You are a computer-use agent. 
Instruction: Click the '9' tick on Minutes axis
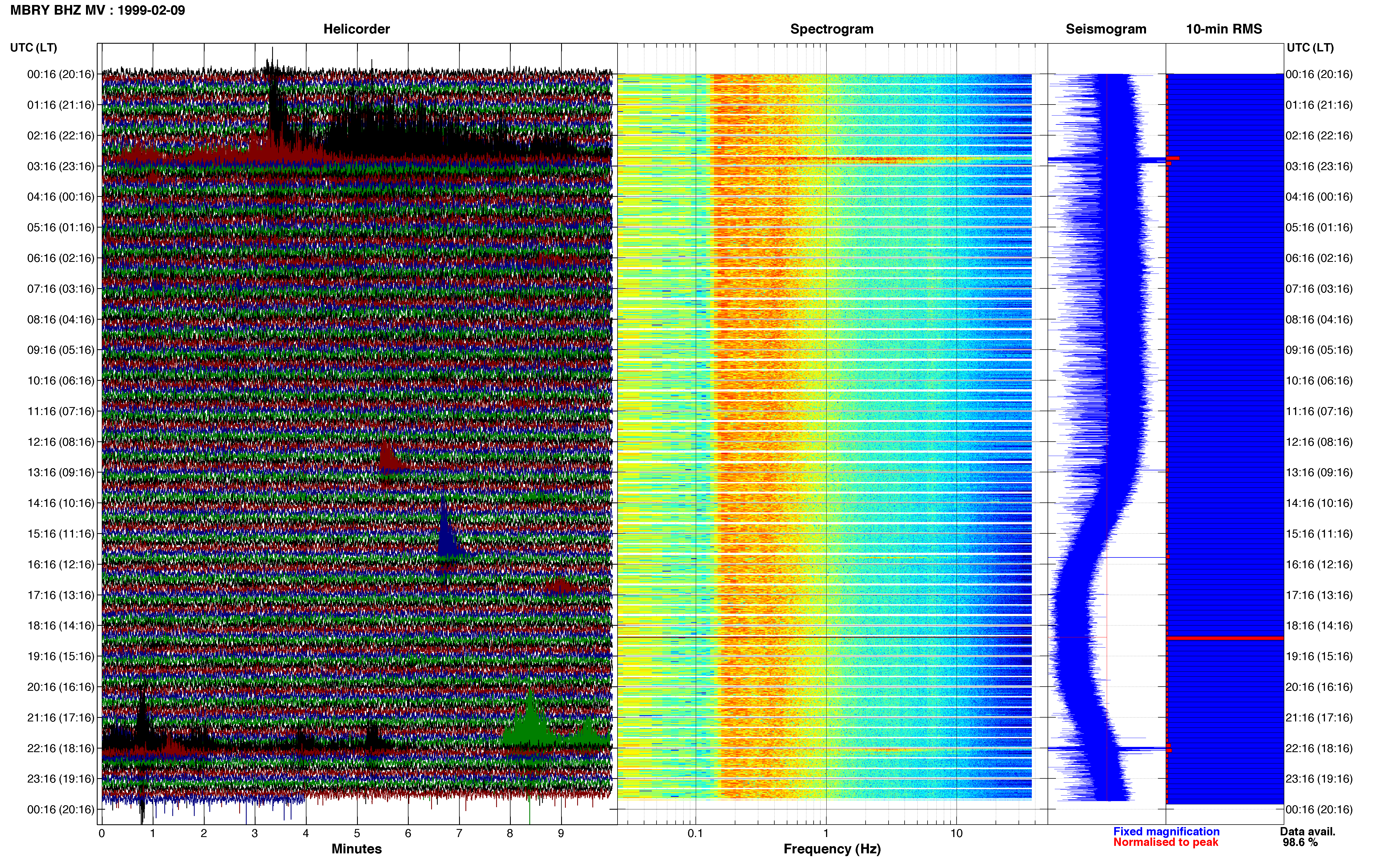click(561, 833)
